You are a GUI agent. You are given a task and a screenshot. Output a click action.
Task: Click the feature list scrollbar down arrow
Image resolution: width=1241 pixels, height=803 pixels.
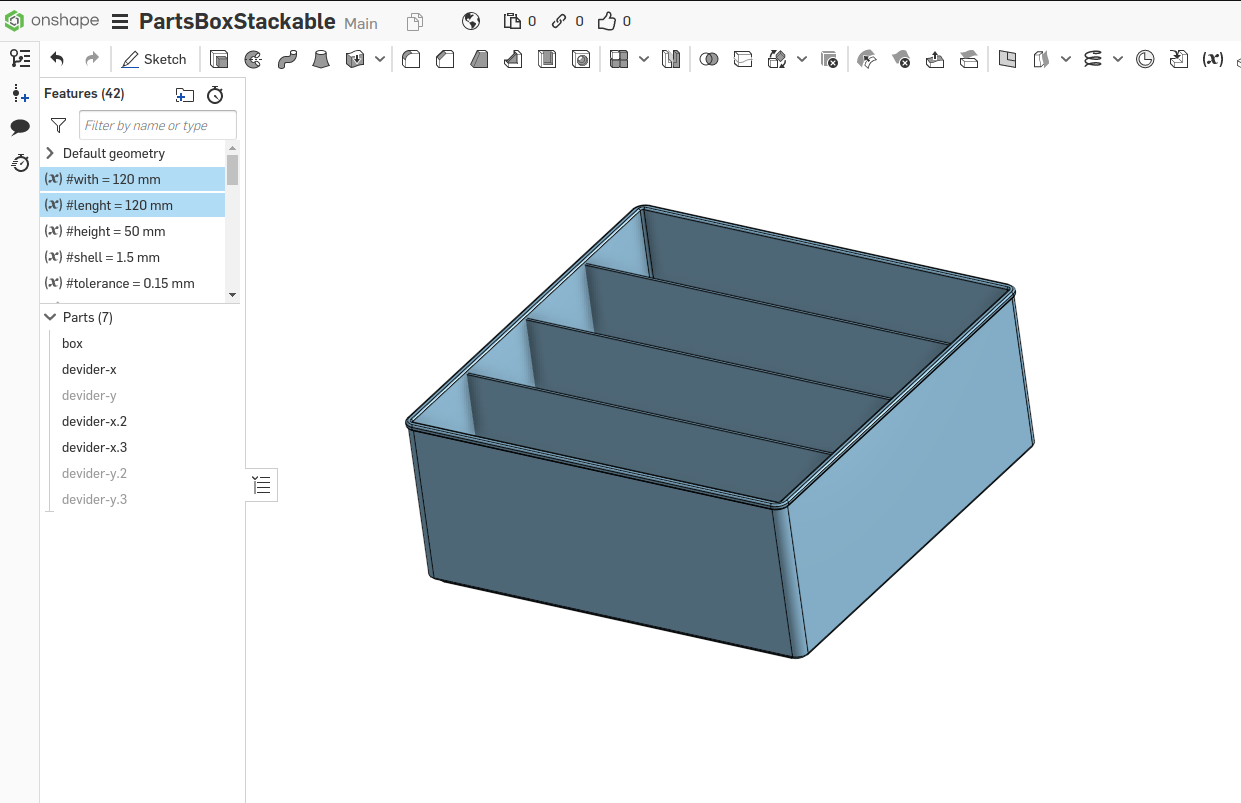(x=232, y=295)
